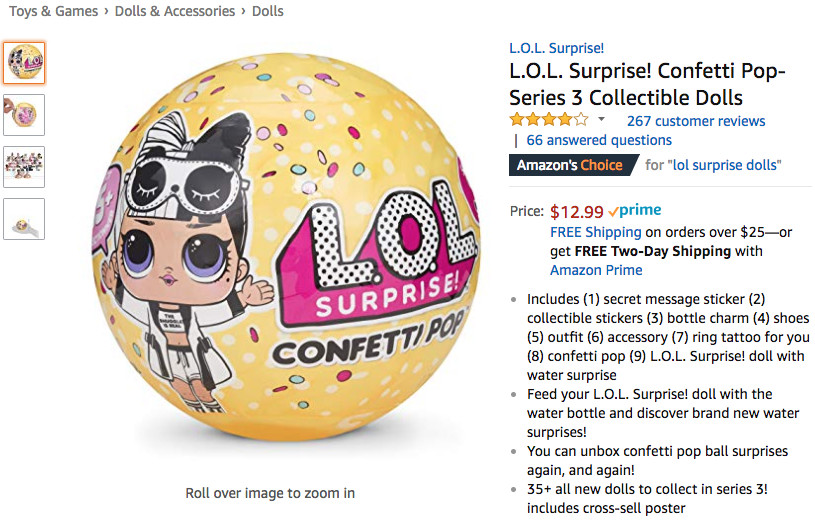Select the yellow ball front-view thumbnail

(24, 62)
